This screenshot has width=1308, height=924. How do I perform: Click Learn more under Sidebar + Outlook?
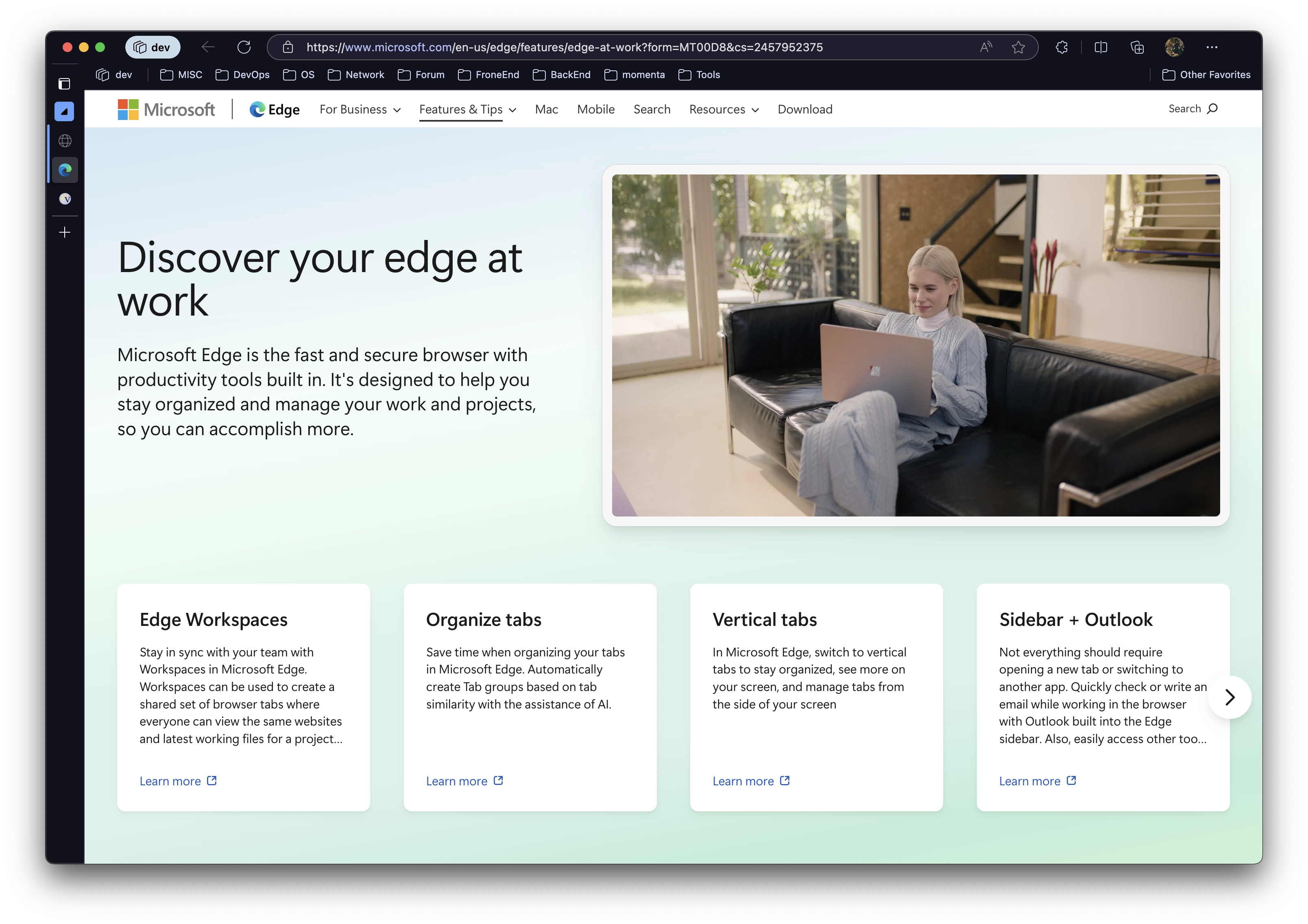1038,781
